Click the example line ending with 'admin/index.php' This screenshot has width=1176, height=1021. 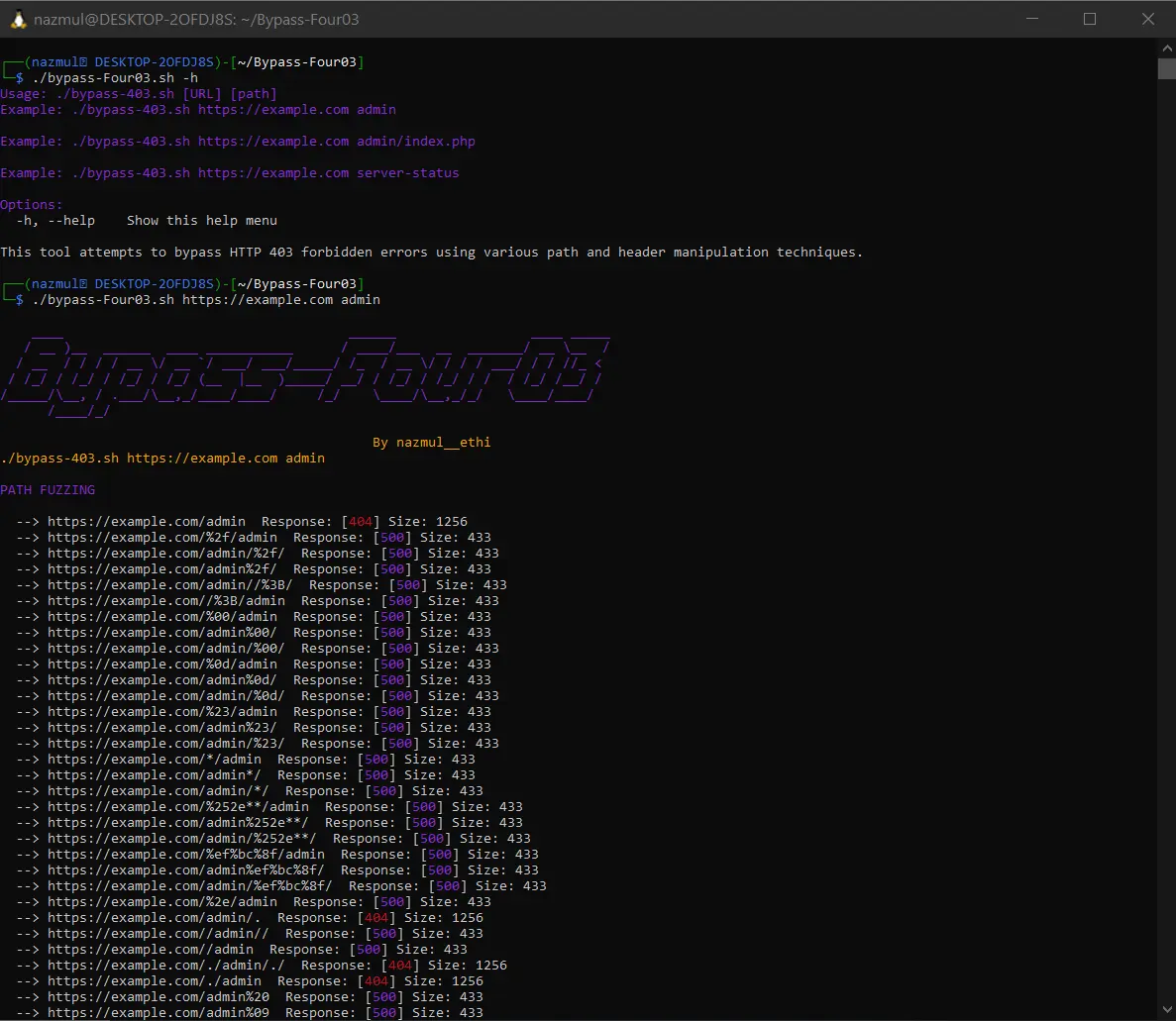(x=238, y=141)
